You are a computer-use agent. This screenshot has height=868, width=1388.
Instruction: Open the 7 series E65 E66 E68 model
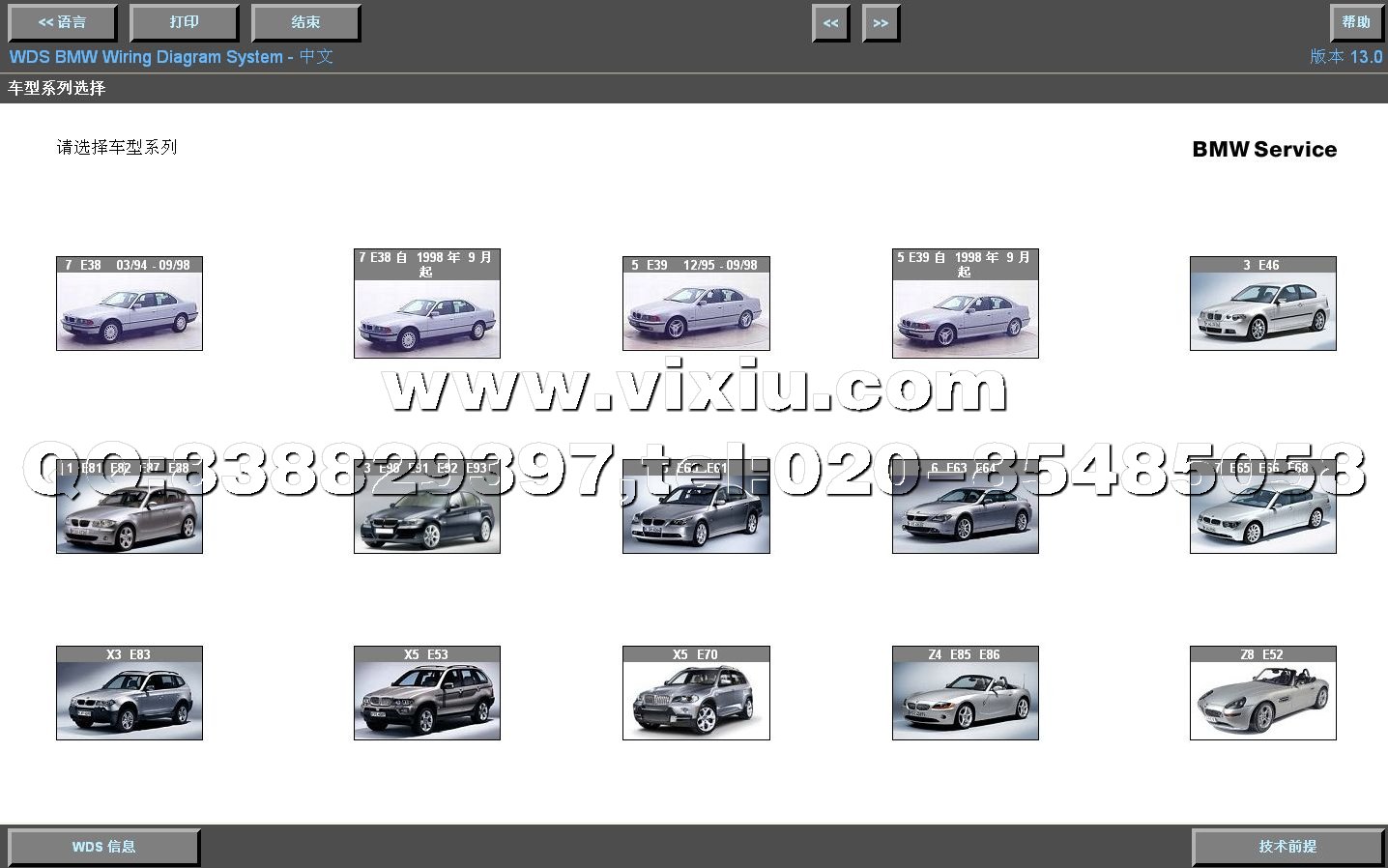click(1262, 517)
